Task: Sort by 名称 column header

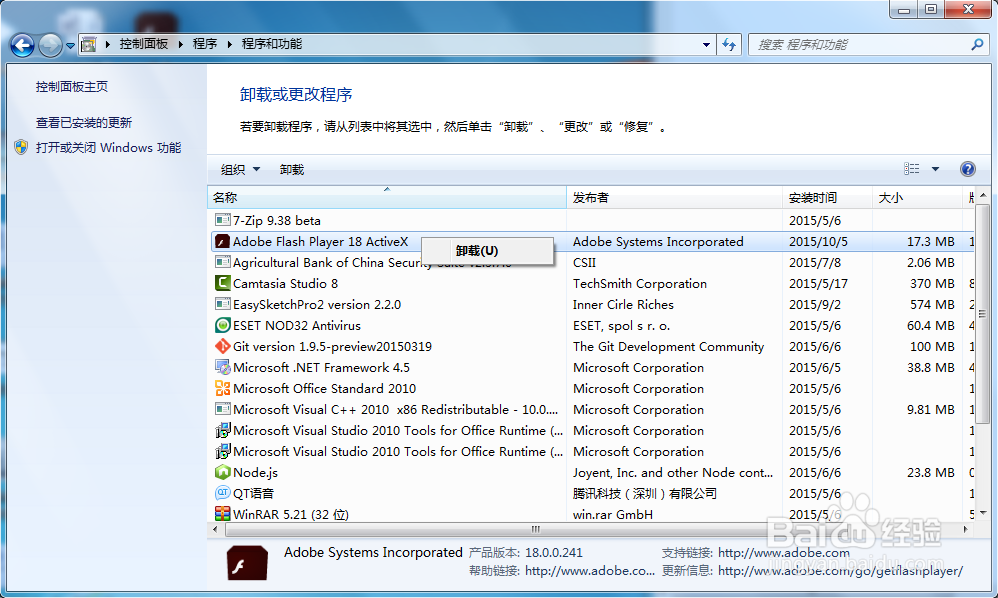Action: 387,197
